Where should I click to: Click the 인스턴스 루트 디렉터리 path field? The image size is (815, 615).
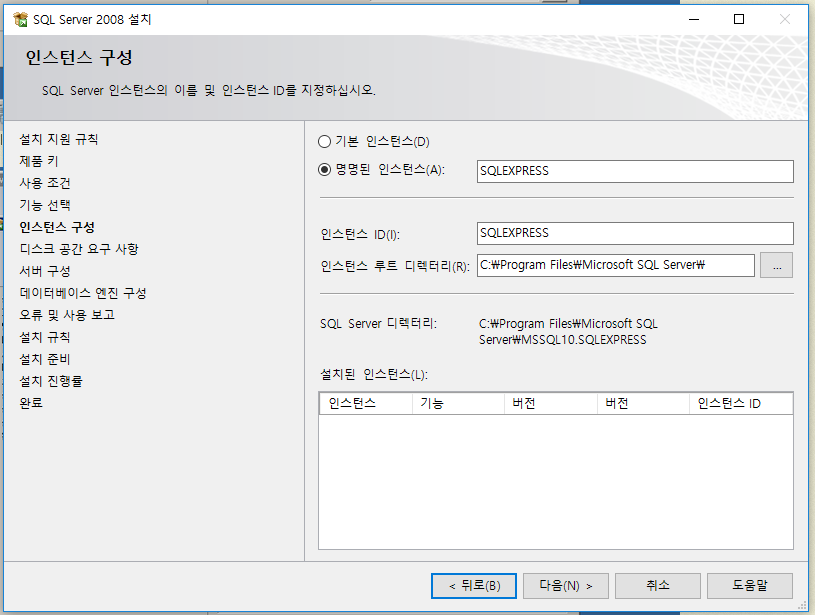point(615,265)
